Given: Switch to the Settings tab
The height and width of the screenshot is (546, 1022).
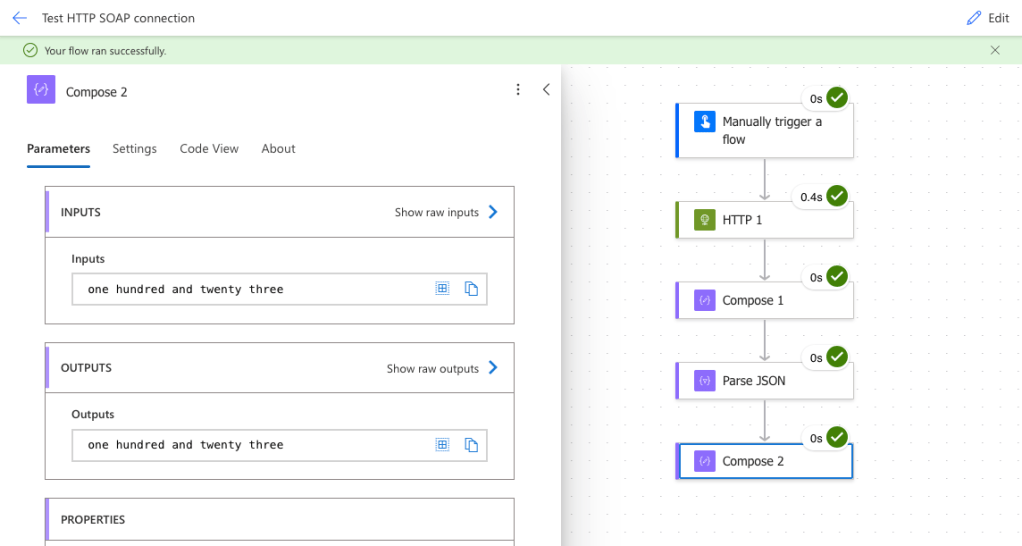Looking at the screenshot, I should tap(134, 149).
